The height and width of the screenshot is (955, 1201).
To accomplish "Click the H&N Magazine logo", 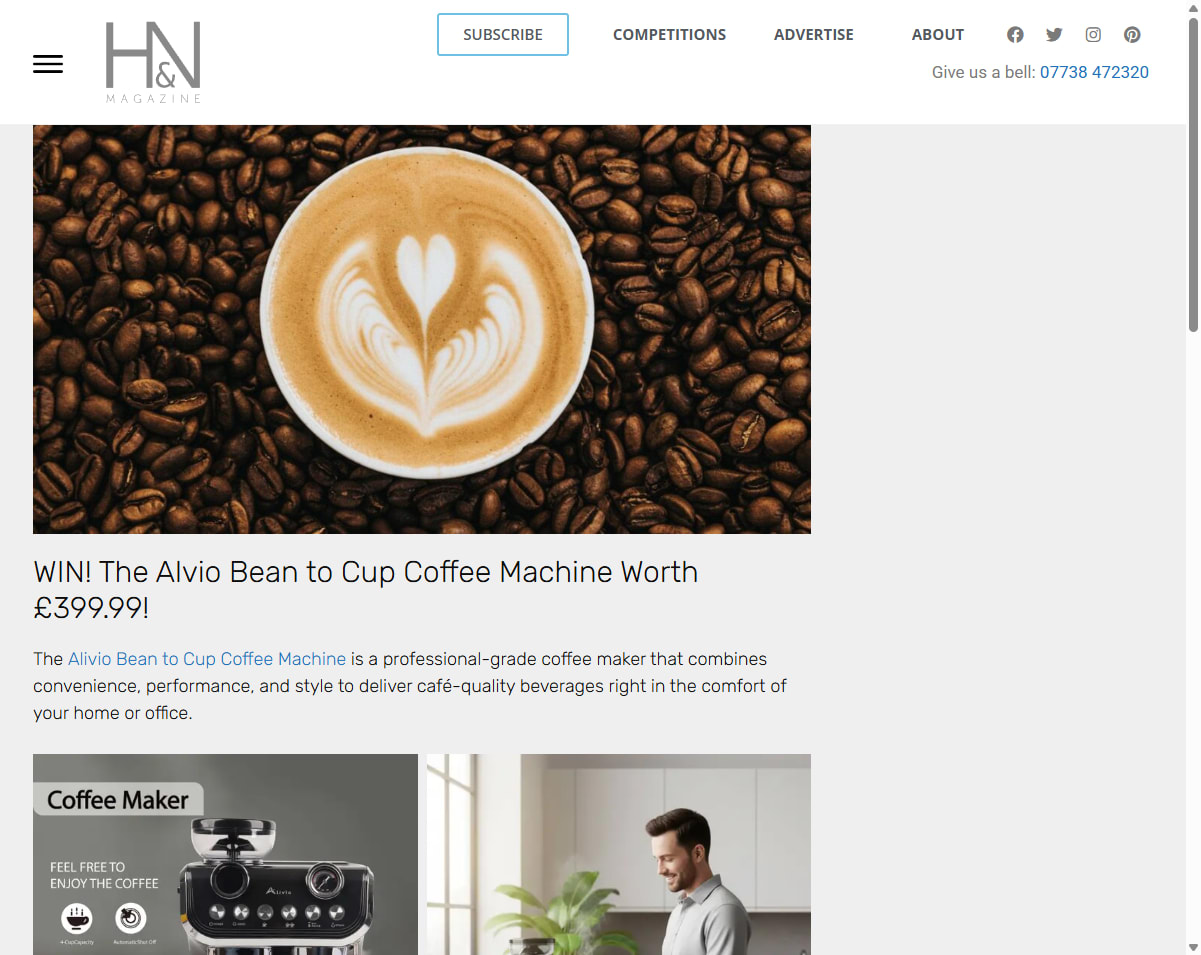I will [154, 62].
